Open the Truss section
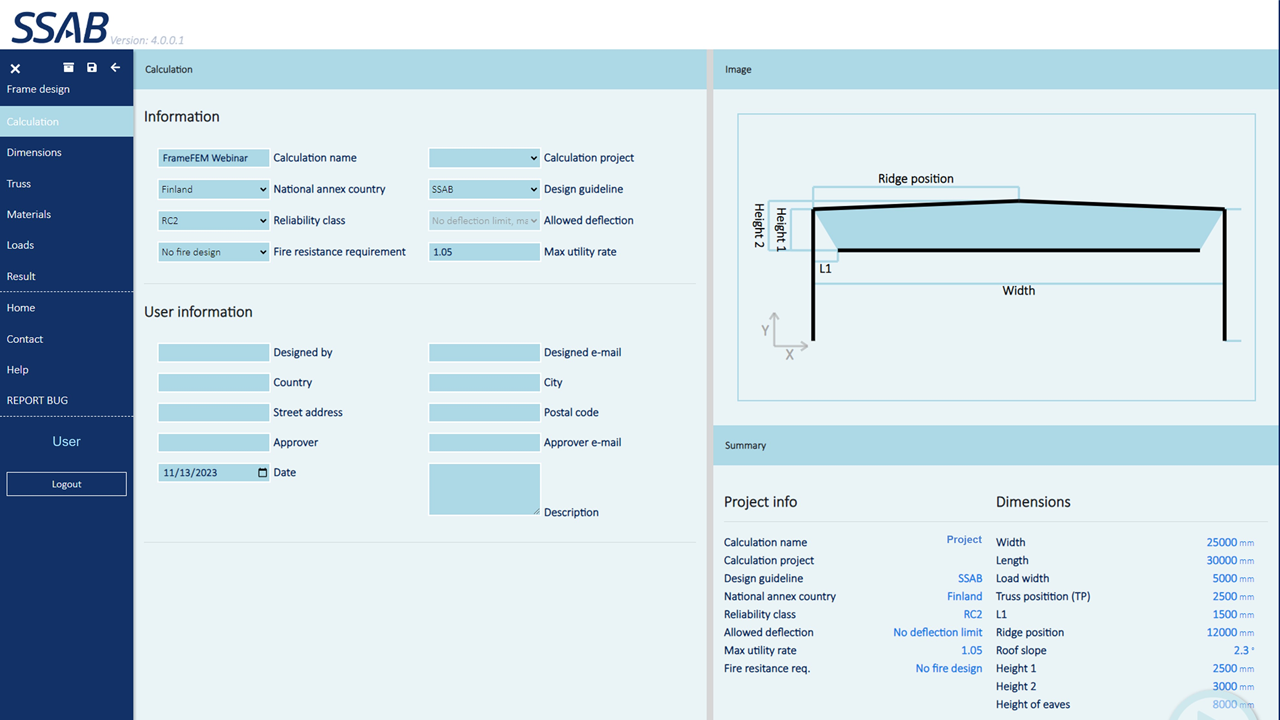1280x720 pixels. [67, 184]
